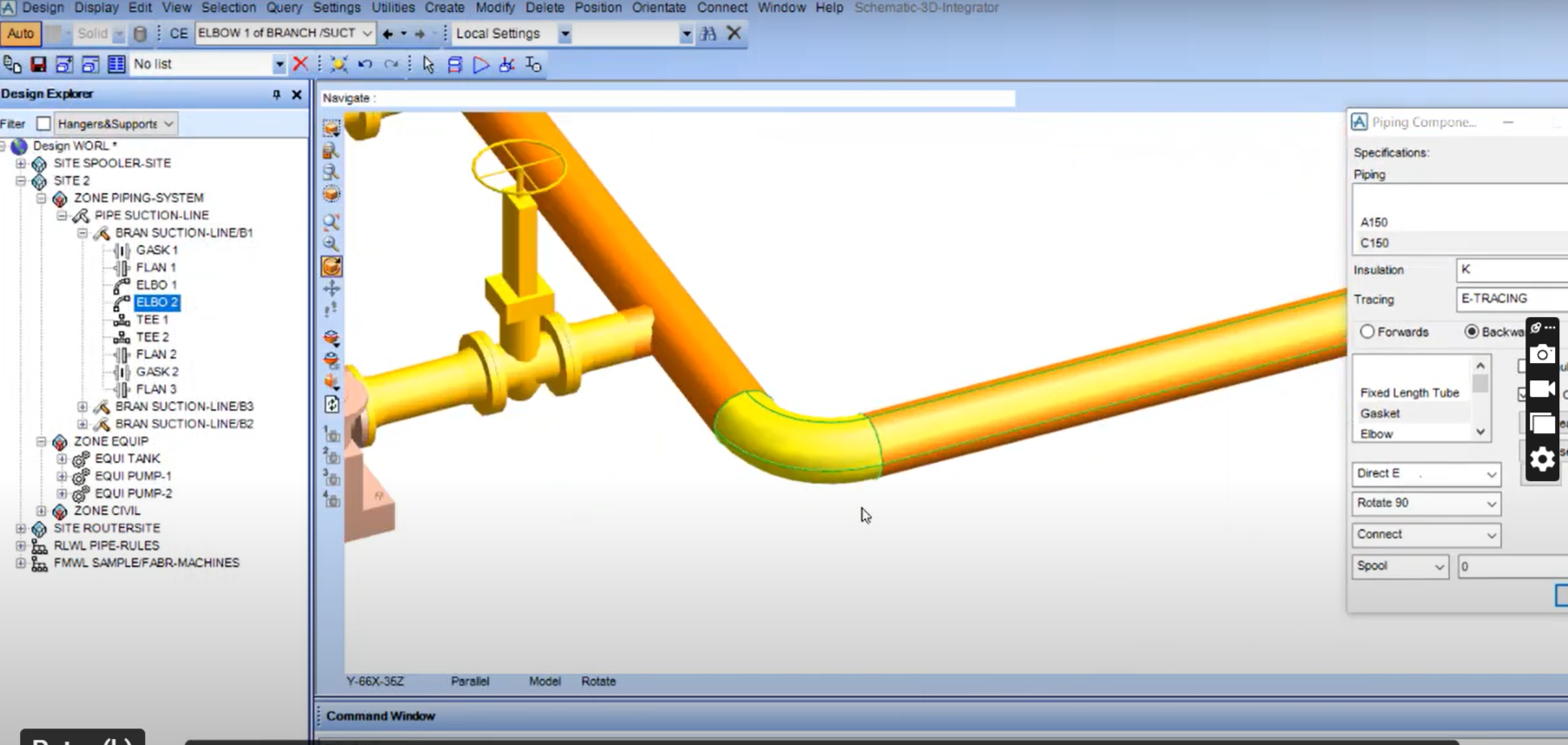The height and width of the screenshot is (745, 1568).
Task: Select TEE 1 in the design tree
Action: tap(152, 320)
